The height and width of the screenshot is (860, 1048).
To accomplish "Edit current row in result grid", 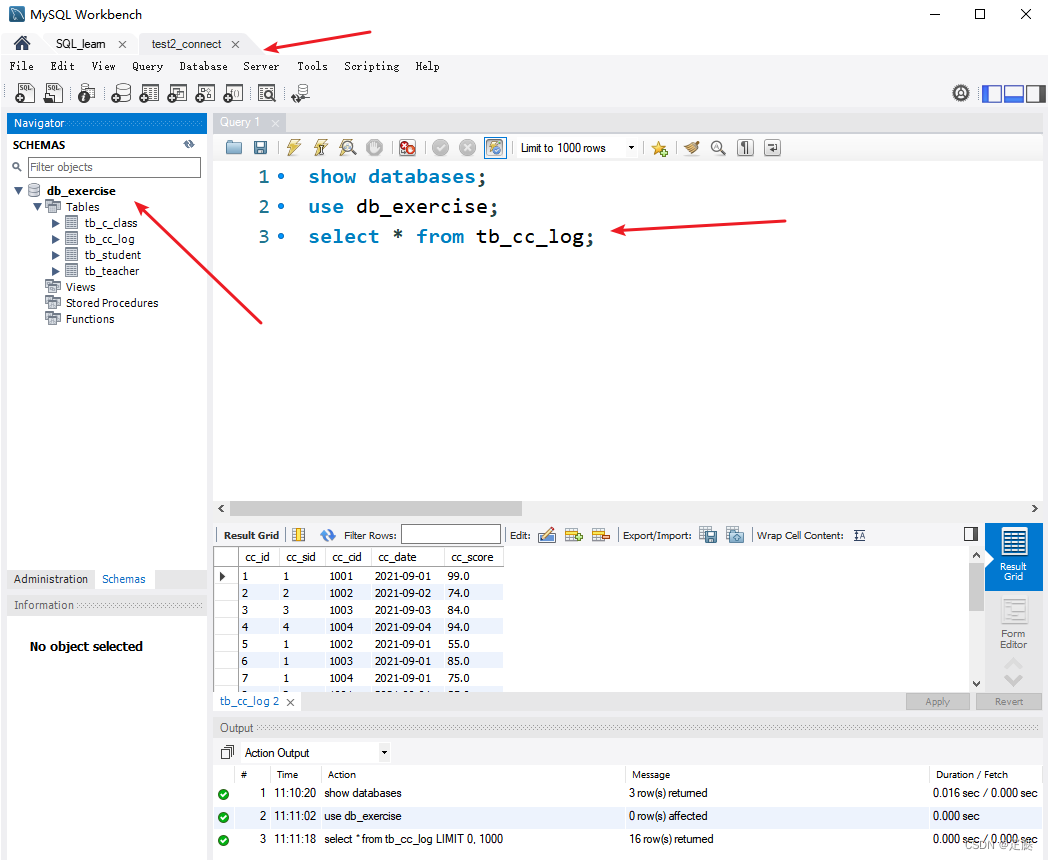I will tap(547, 535).
